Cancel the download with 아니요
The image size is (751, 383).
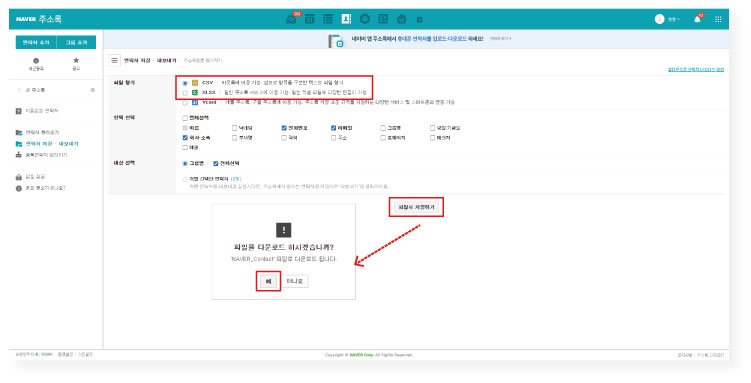(295, 281)
